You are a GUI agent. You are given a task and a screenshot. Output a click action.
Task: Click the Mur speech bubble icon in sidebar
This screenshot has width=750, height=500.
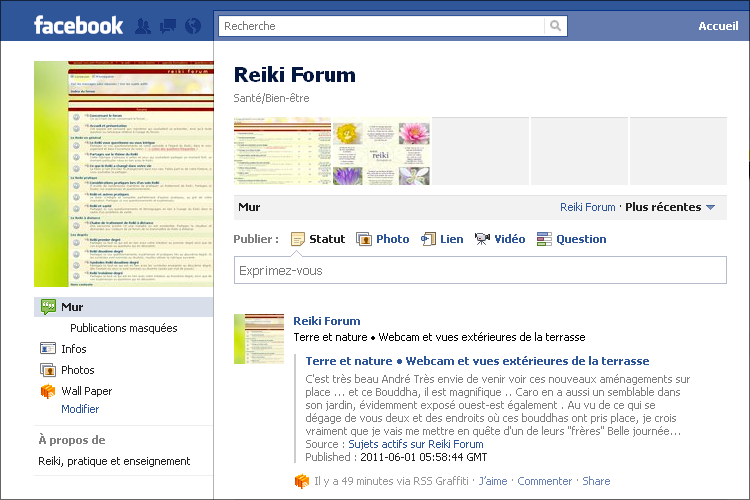(48, 307)
